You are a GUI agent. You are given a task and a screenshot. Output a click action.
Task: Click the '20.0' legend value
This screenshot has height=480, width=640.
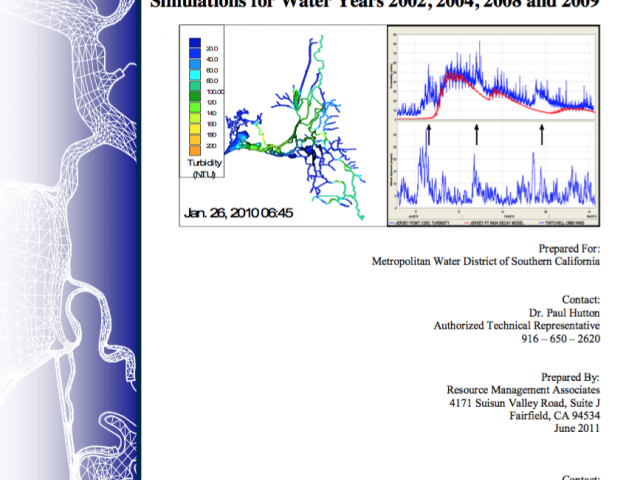212,49
